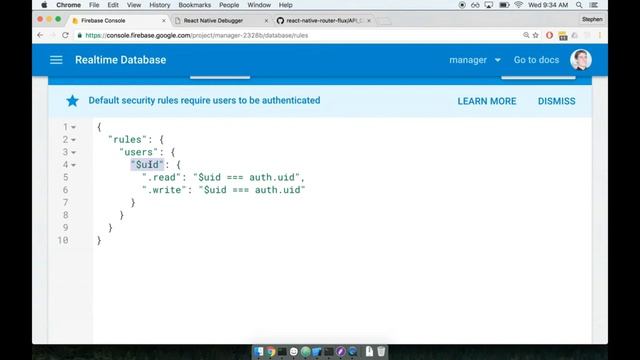Open Google Chrome from the dock
This screenshot has width=640, height=360.
point(270,351)
